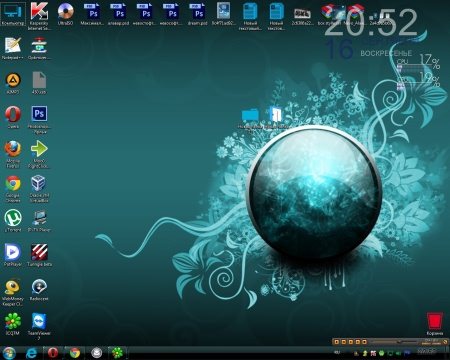Select the dream.psd file
450x360 pixels.
click(x=199, y=14)
